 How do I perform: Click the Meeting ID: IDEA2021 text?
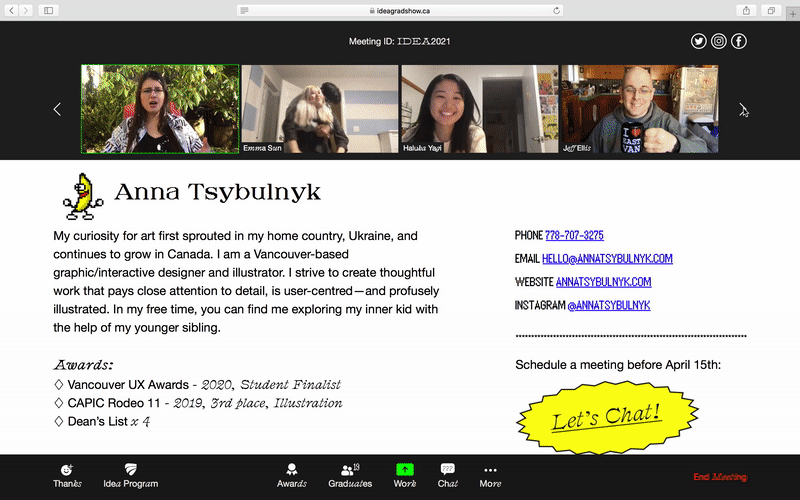click(399, 41)
